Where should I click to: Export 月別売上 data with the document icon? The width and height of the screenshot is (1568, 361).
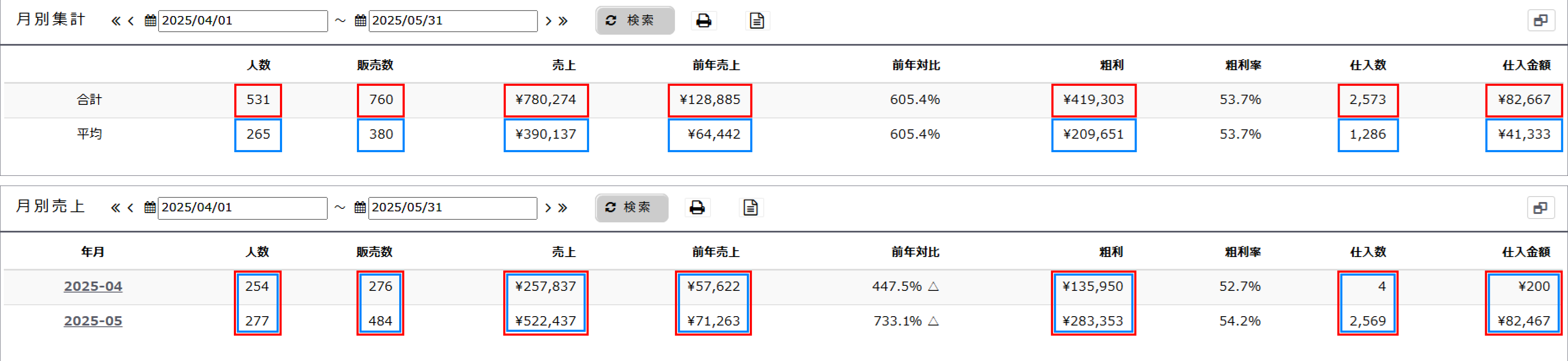pyautogui.click(x=751, y=208)
